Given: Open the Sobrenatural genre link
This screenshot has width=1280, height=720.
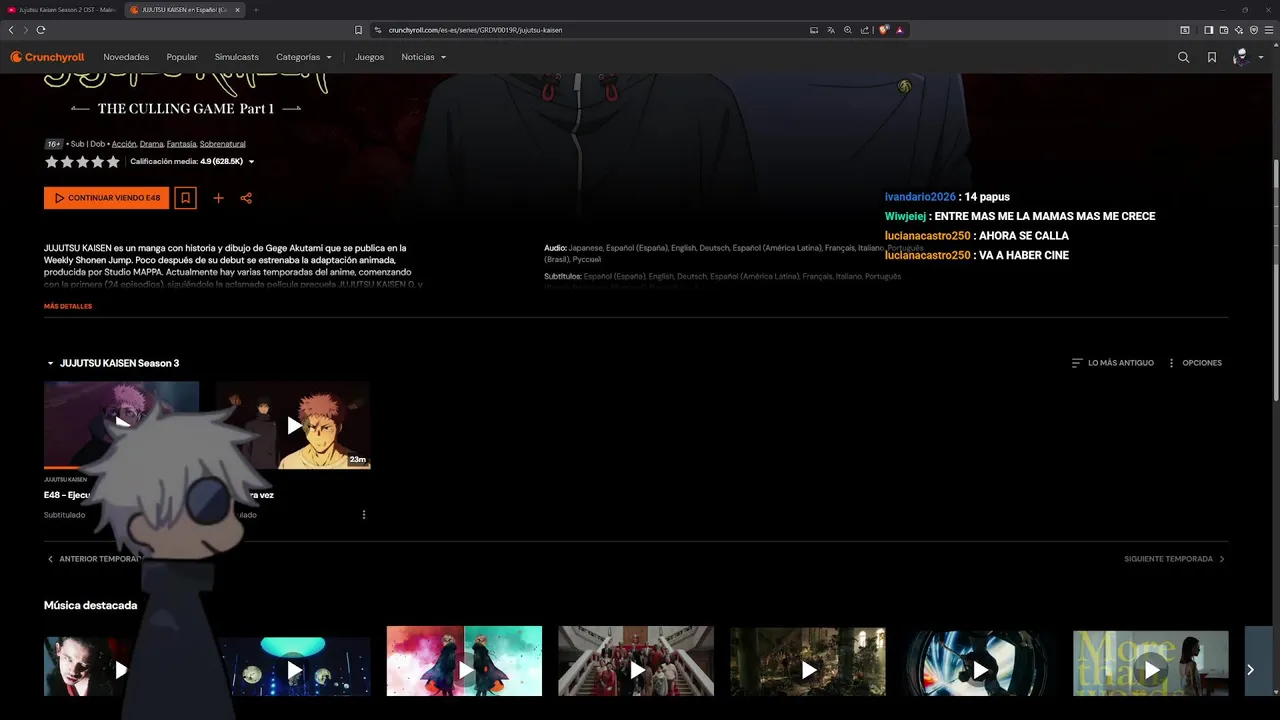Looking at the screenshot, I should pos(222,144).
